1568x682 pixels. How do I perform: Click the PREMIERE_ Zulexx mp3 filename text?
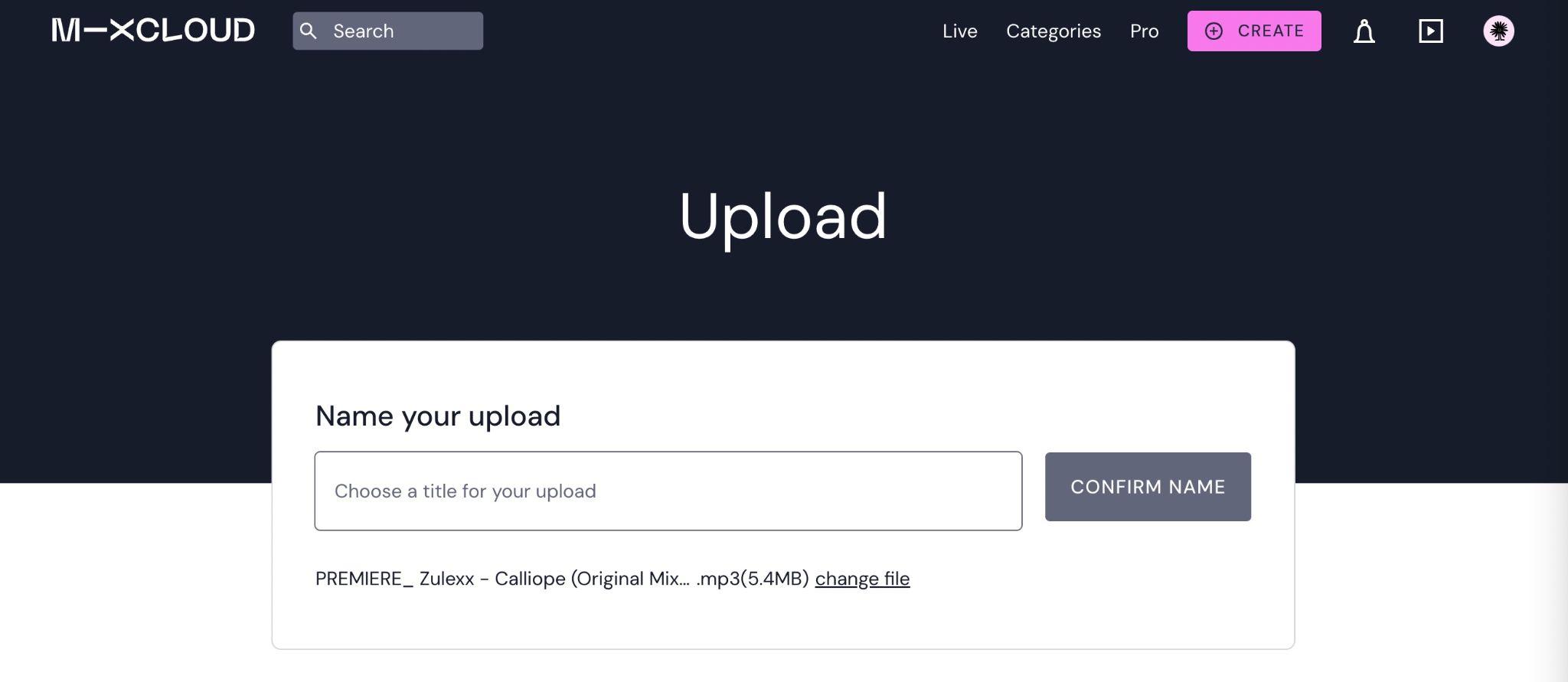click(562, 579)
